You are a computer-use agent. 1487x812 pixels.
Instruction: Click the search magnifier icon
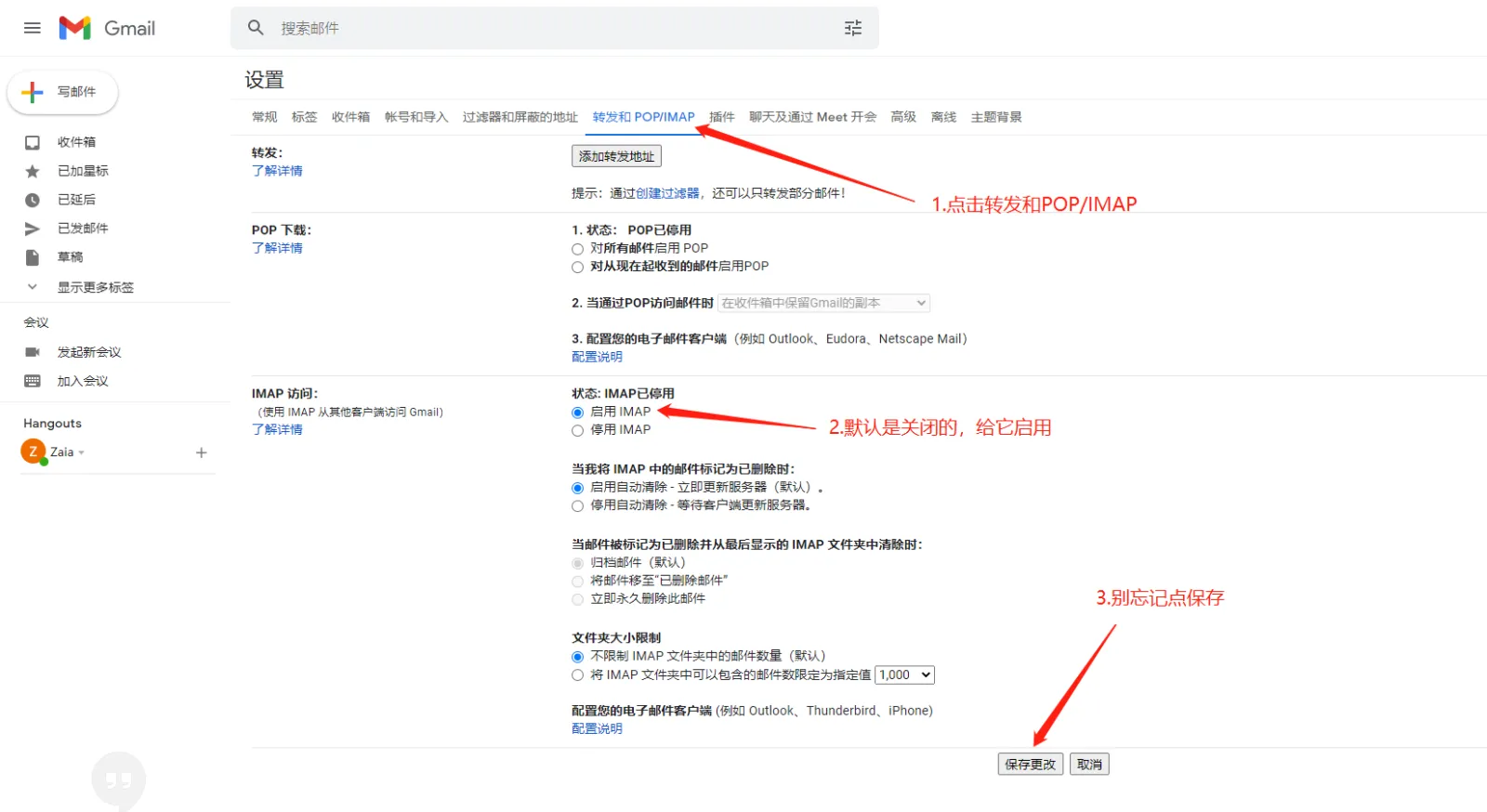[x=256, y=28]
